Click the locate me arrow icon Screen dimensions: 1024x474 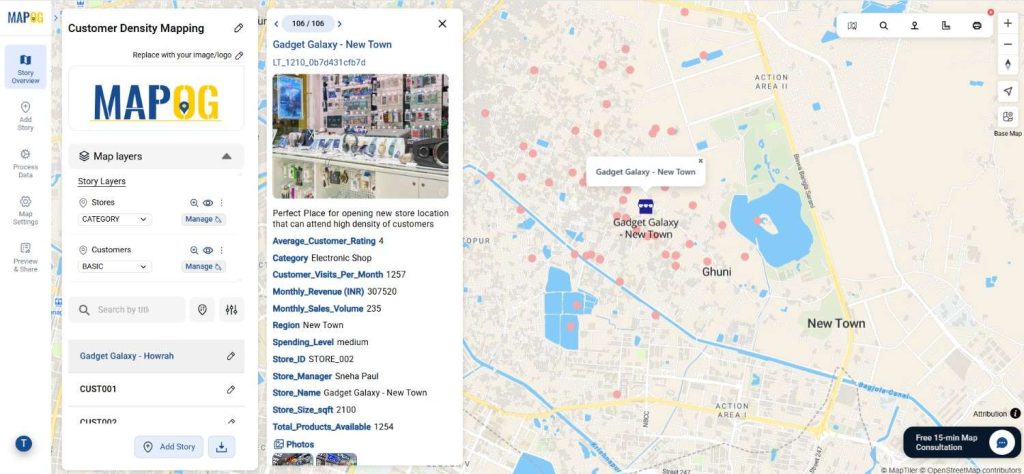click(x=1007, y=91)
